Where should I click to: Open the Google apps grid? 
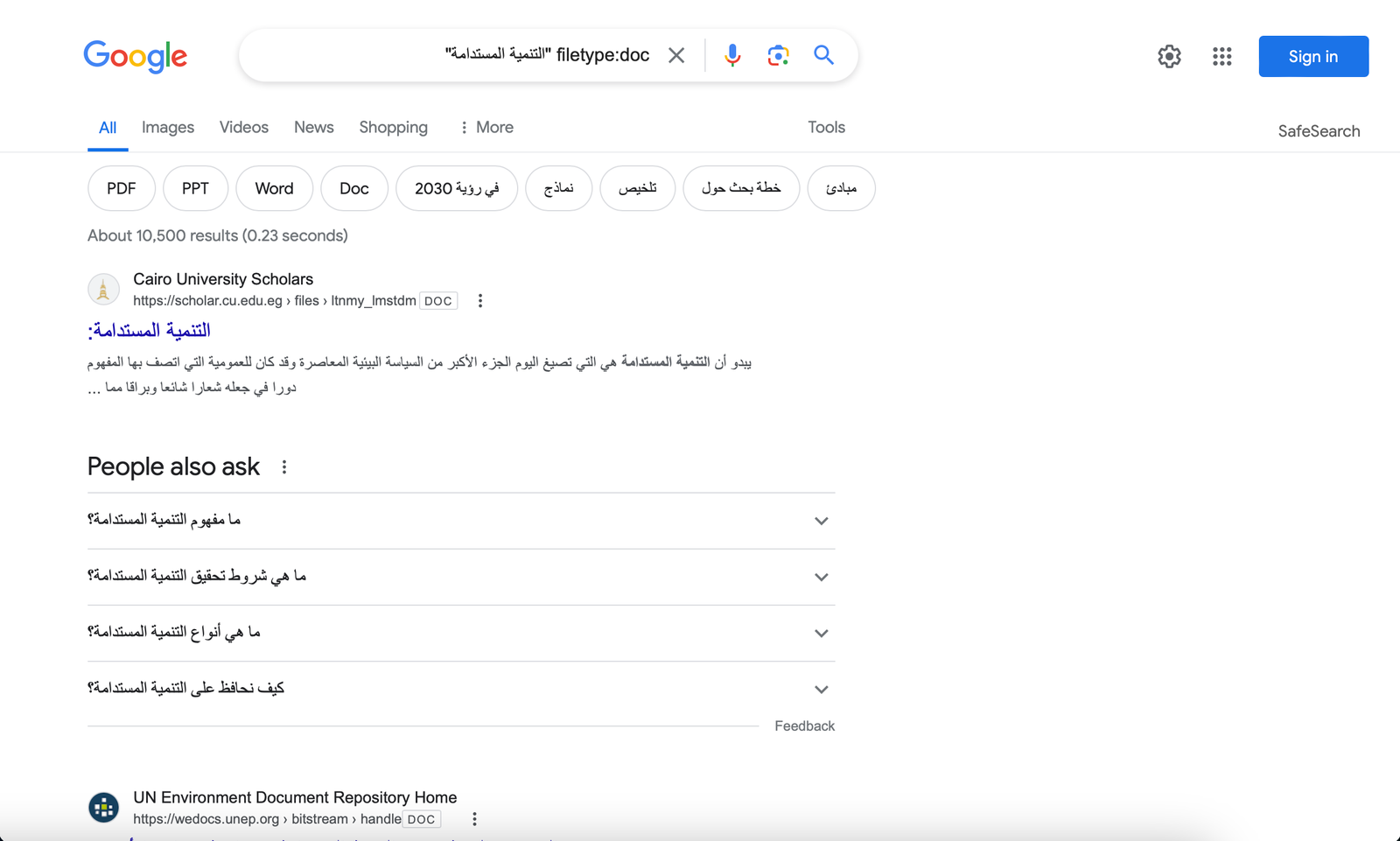[1222, 57]
